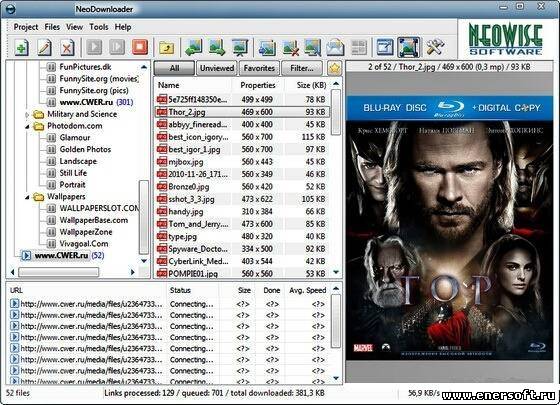Click the slideshow presentation screen icon
The width and height of the screenshot is (560, 405).
[x=240, y=47]
